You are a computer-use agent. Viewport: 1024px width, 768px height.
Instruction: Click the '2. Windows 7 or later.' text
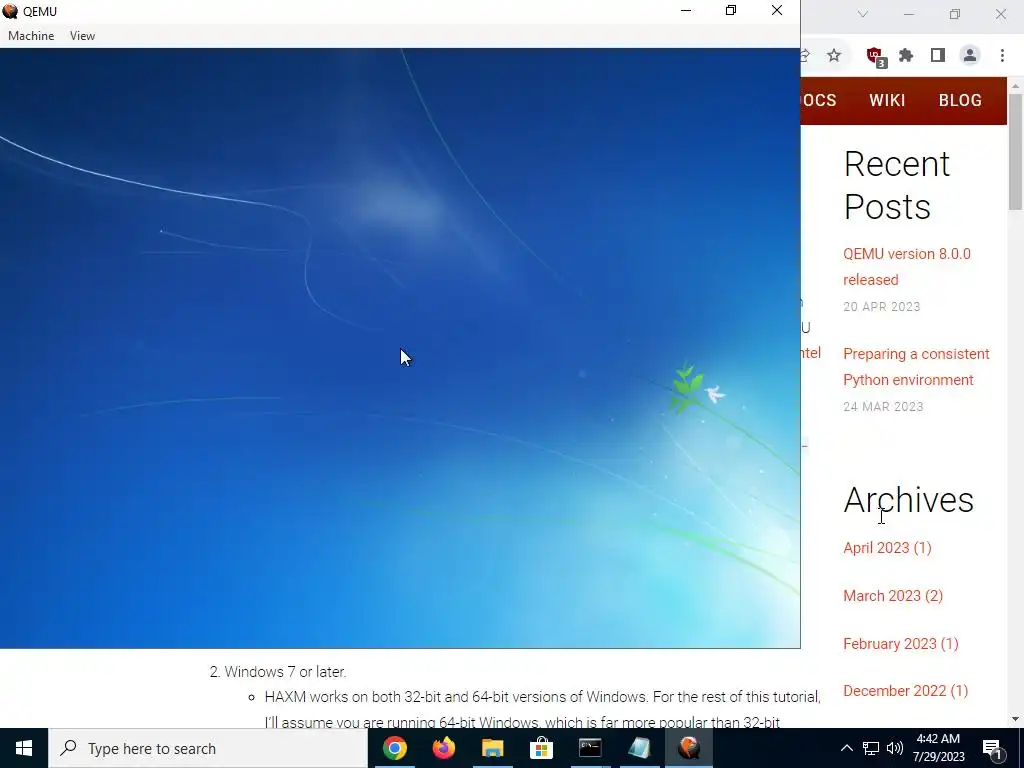278,672
